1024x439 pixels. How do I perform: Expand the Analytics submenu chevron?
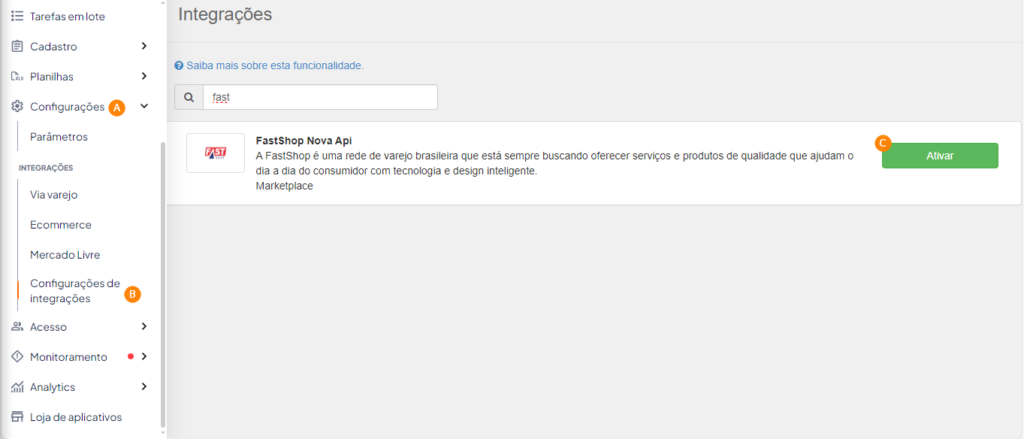click(144, 386)
